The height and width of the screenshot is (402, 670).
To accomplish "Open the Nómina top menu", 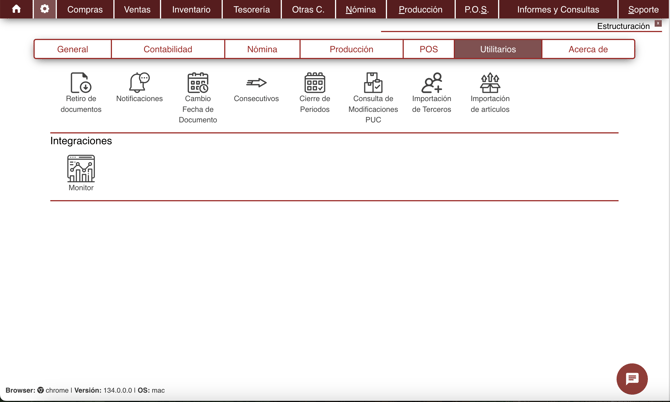I will (x=361, y=9).
